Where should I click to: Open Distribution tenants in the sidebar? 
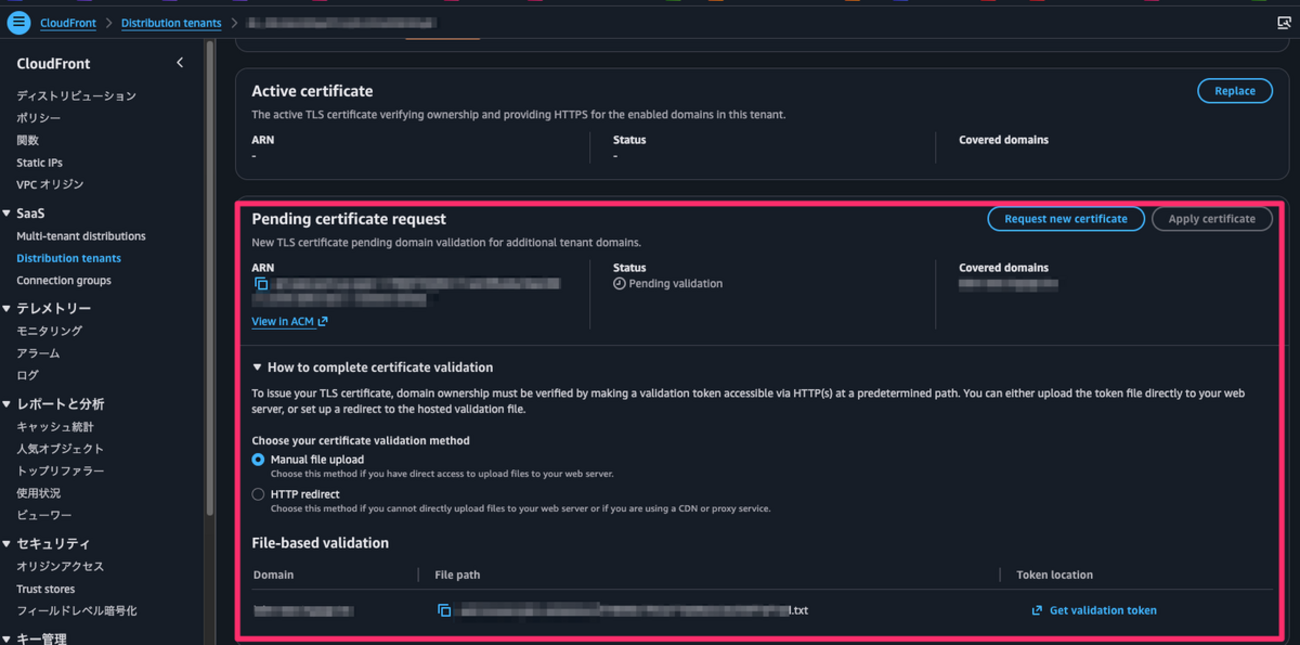(x=68, y=258)
